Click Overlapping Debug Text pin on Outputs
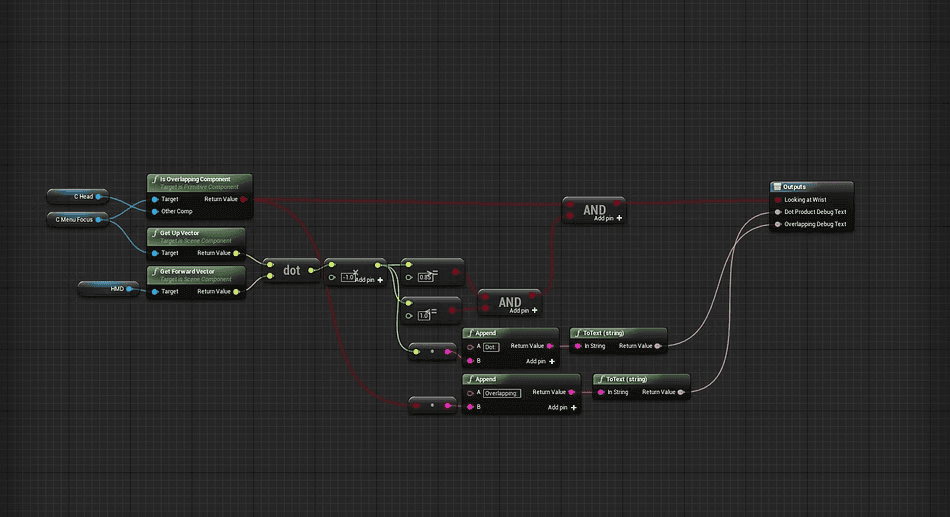Viewport: 950px width, 517px height. point(778,224)
